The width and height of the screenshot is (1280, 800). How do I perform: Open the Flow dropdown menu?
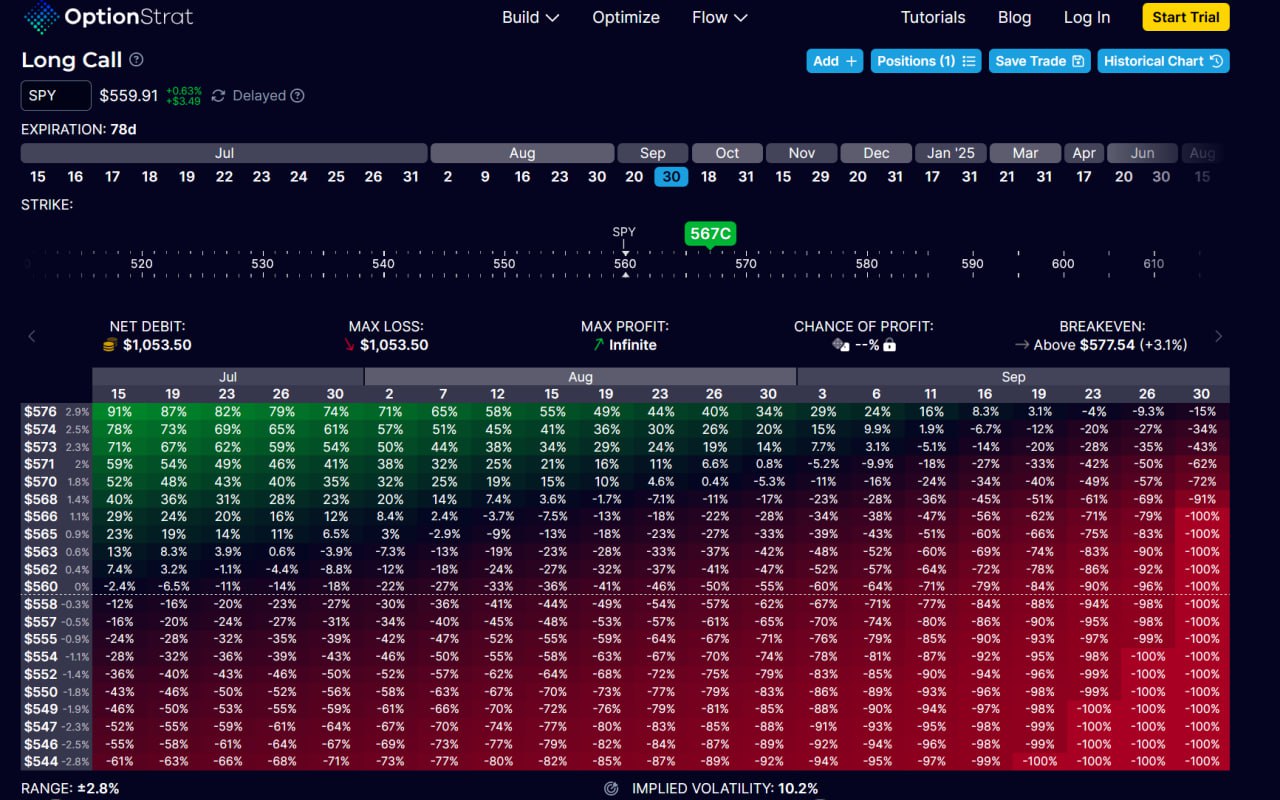(x=719, y=17)
